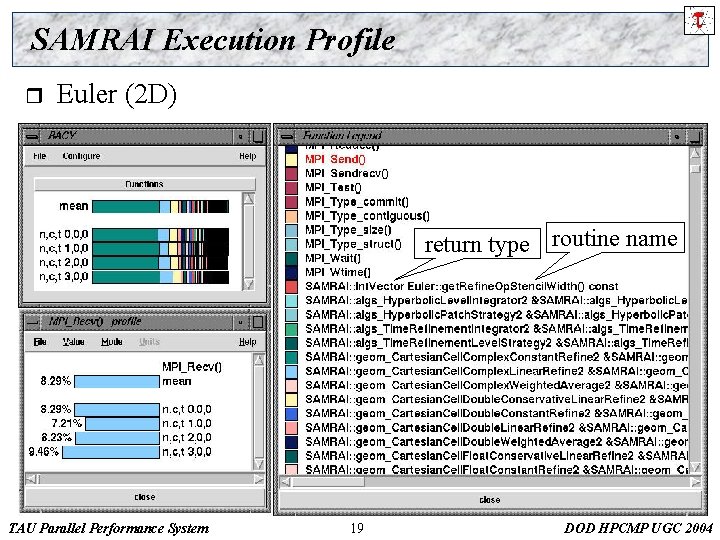Select geom_CartesianCellDoubleConstantRefine2 legend entry

click(496, 414)
